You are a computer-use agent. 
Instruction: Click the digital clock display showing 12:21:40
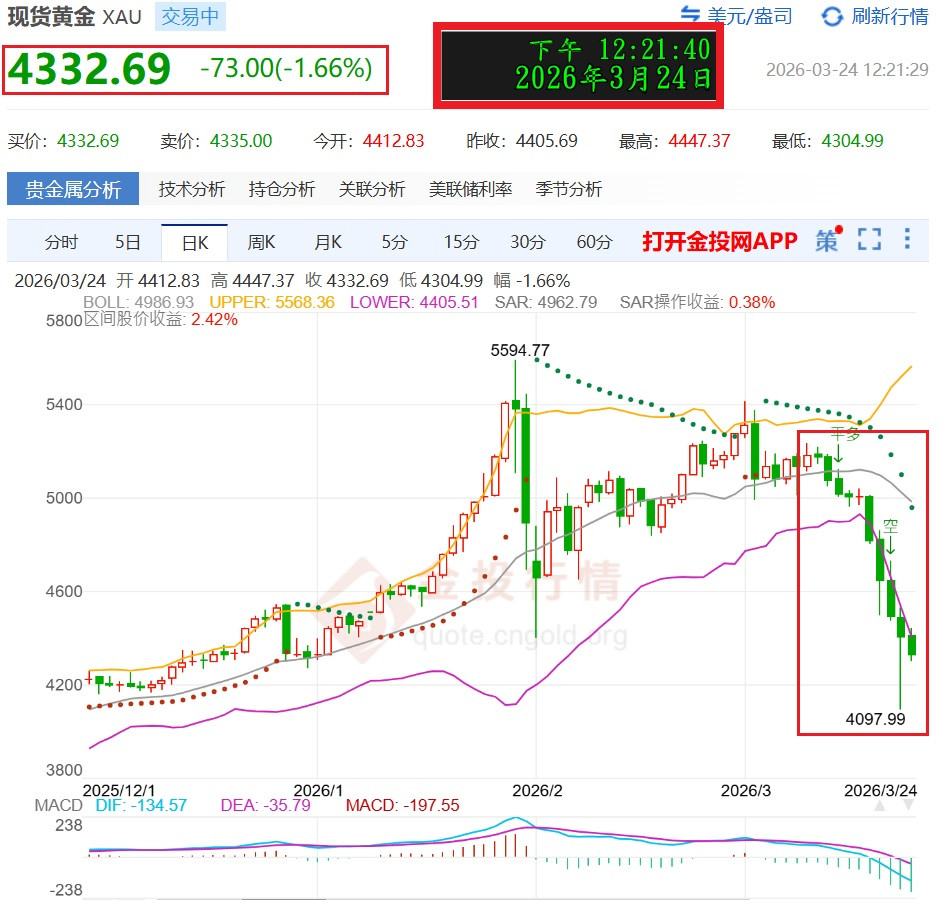(x=579, y=65)
